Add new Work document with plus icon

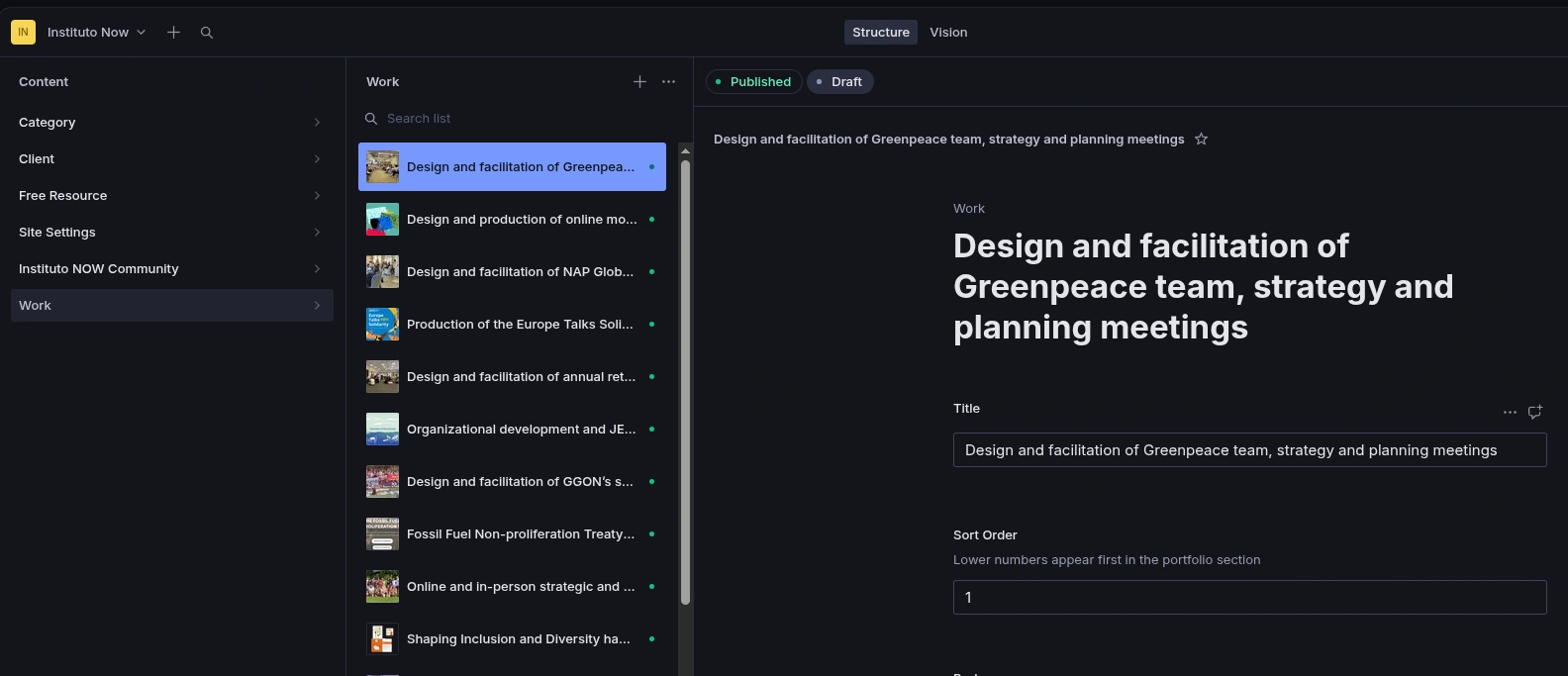click(639, 82)
